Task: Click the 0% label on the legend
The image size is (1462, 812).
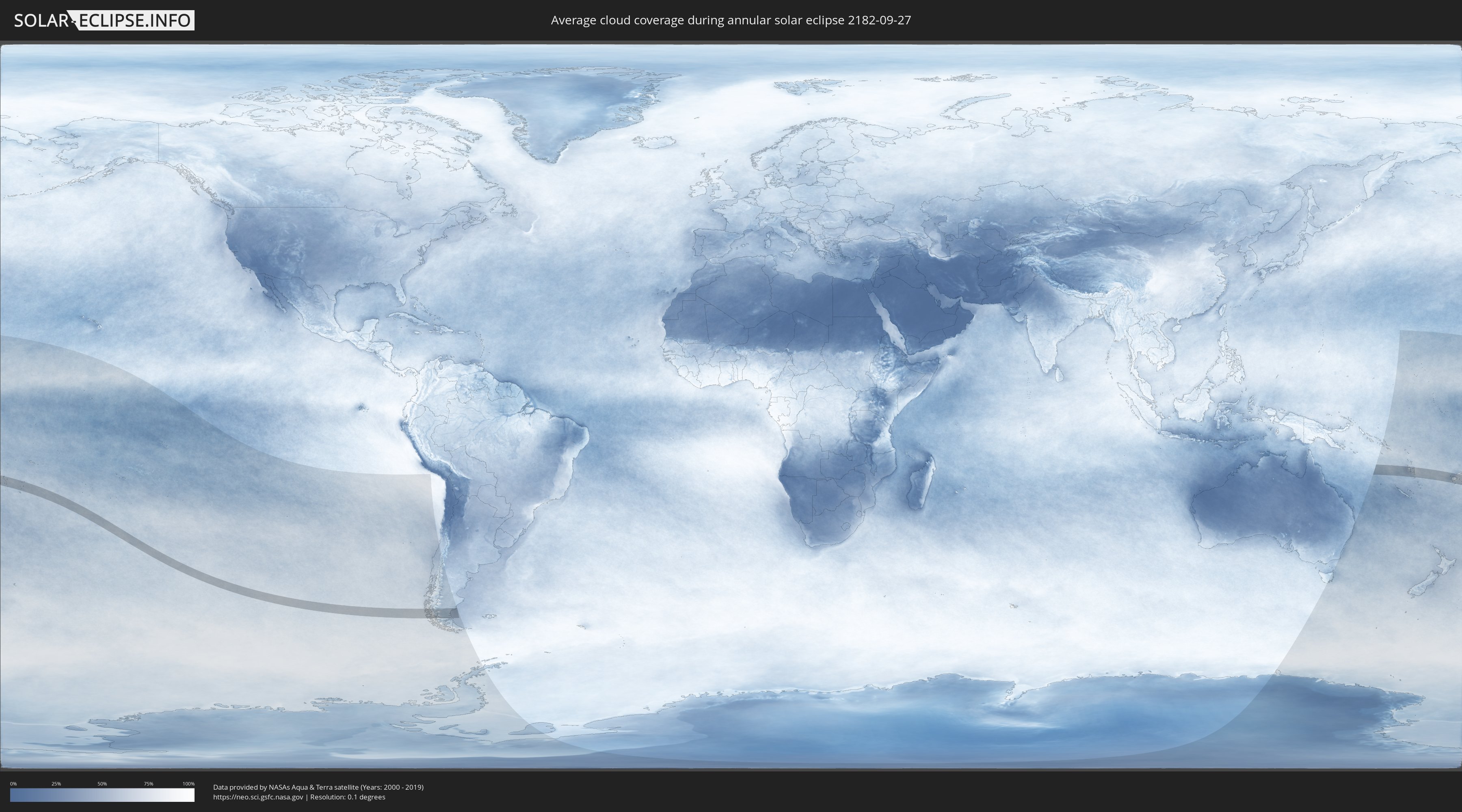Action: tap(13, 784)
